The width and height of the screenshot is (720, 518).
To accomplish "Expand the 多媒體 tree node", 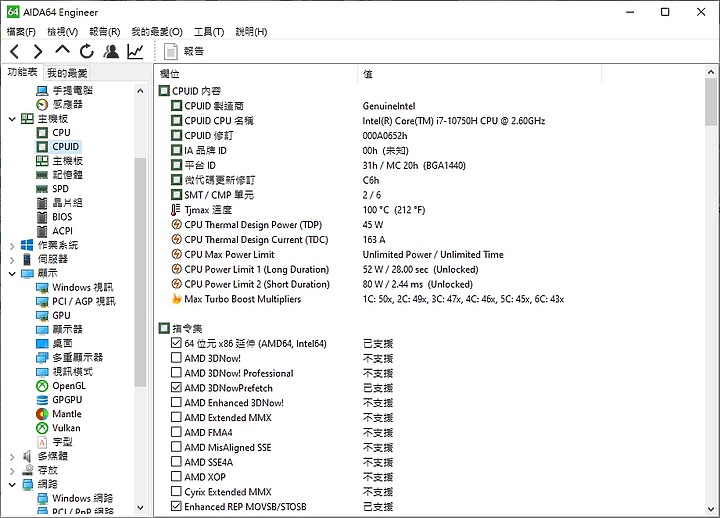I will (12, 457).
